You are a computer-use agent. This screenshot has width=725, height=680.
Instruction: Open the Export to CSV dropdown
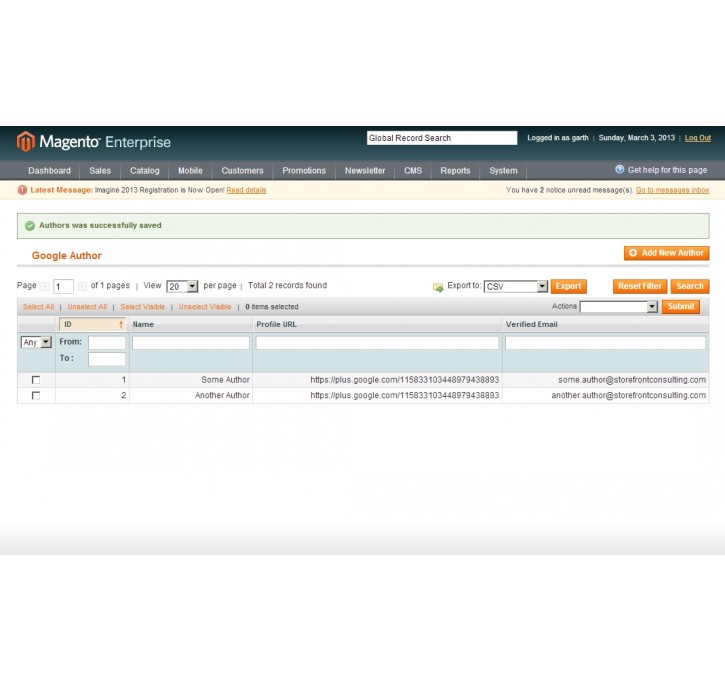point(516,287)
